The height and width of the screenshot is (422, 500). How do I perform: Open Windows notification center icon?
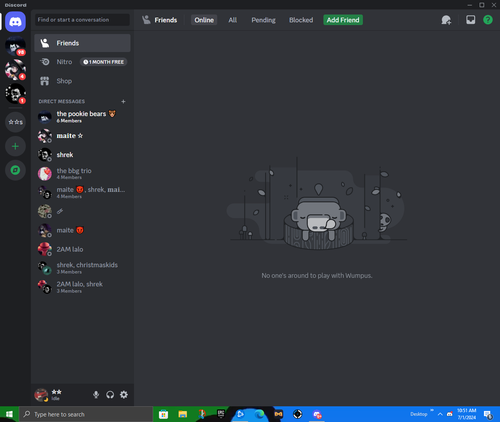[488, 414]
